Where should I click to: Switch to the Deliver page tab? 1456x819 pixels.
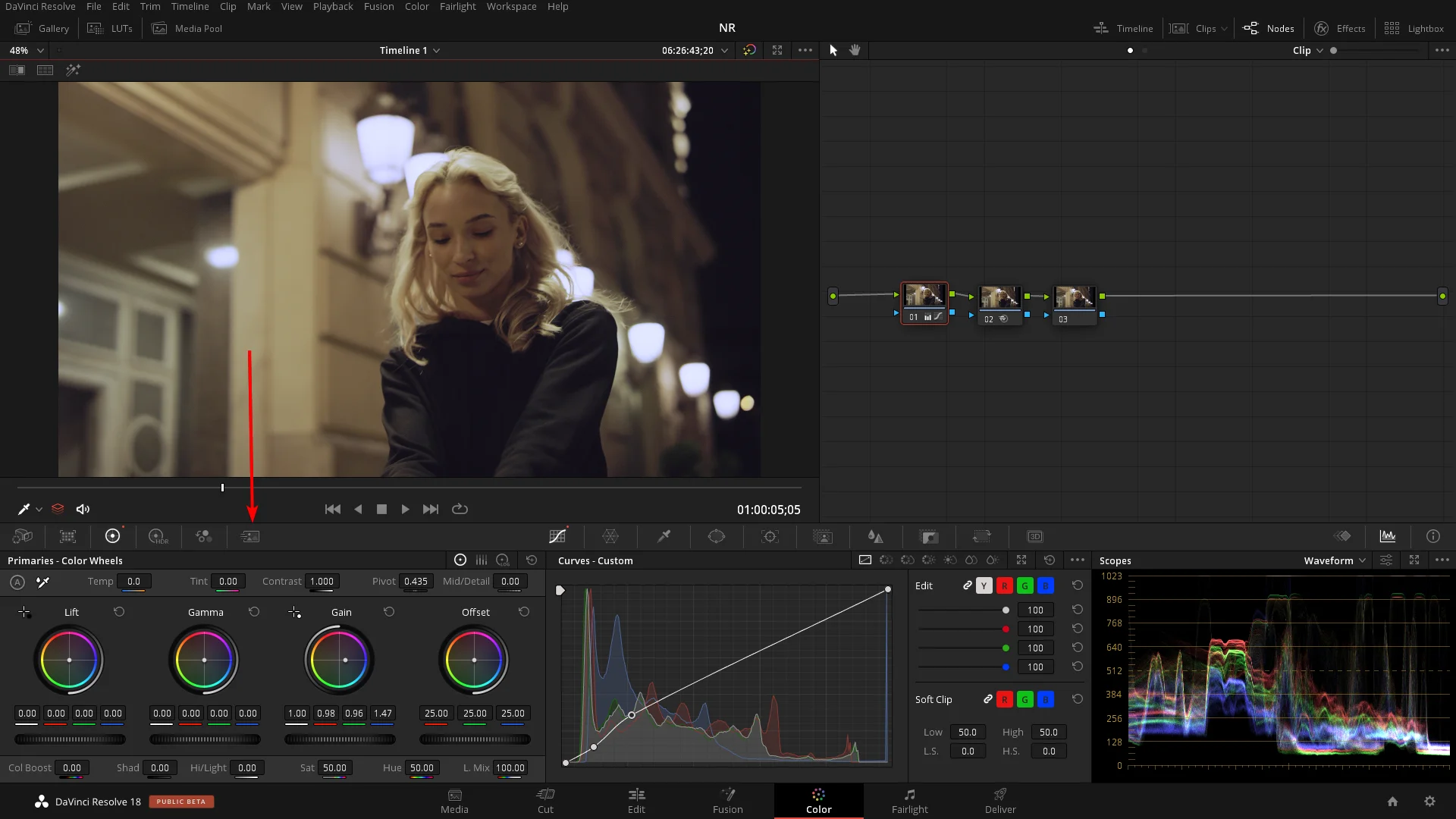click(x=1000, y=801)
